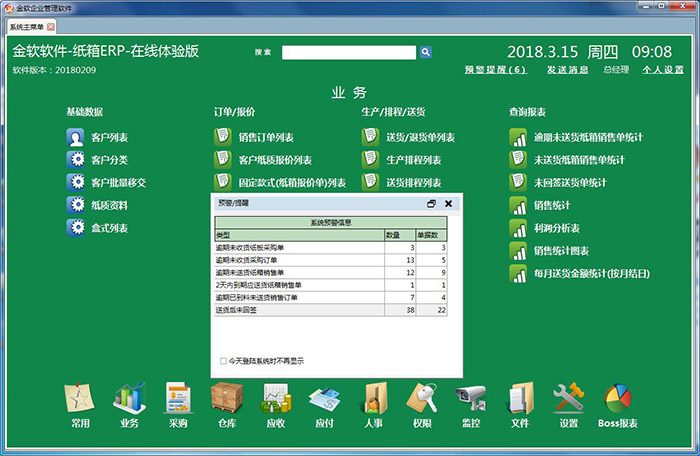Open the 预警提醒(6) link

pyautogui.click(x=495, y=70)
